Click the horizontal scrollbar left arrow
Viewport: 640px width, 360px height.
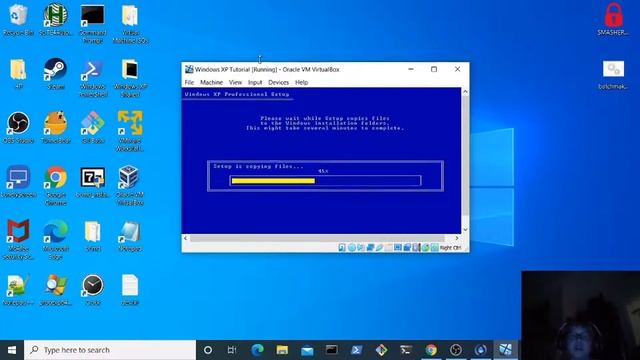[x=186, y=238]
